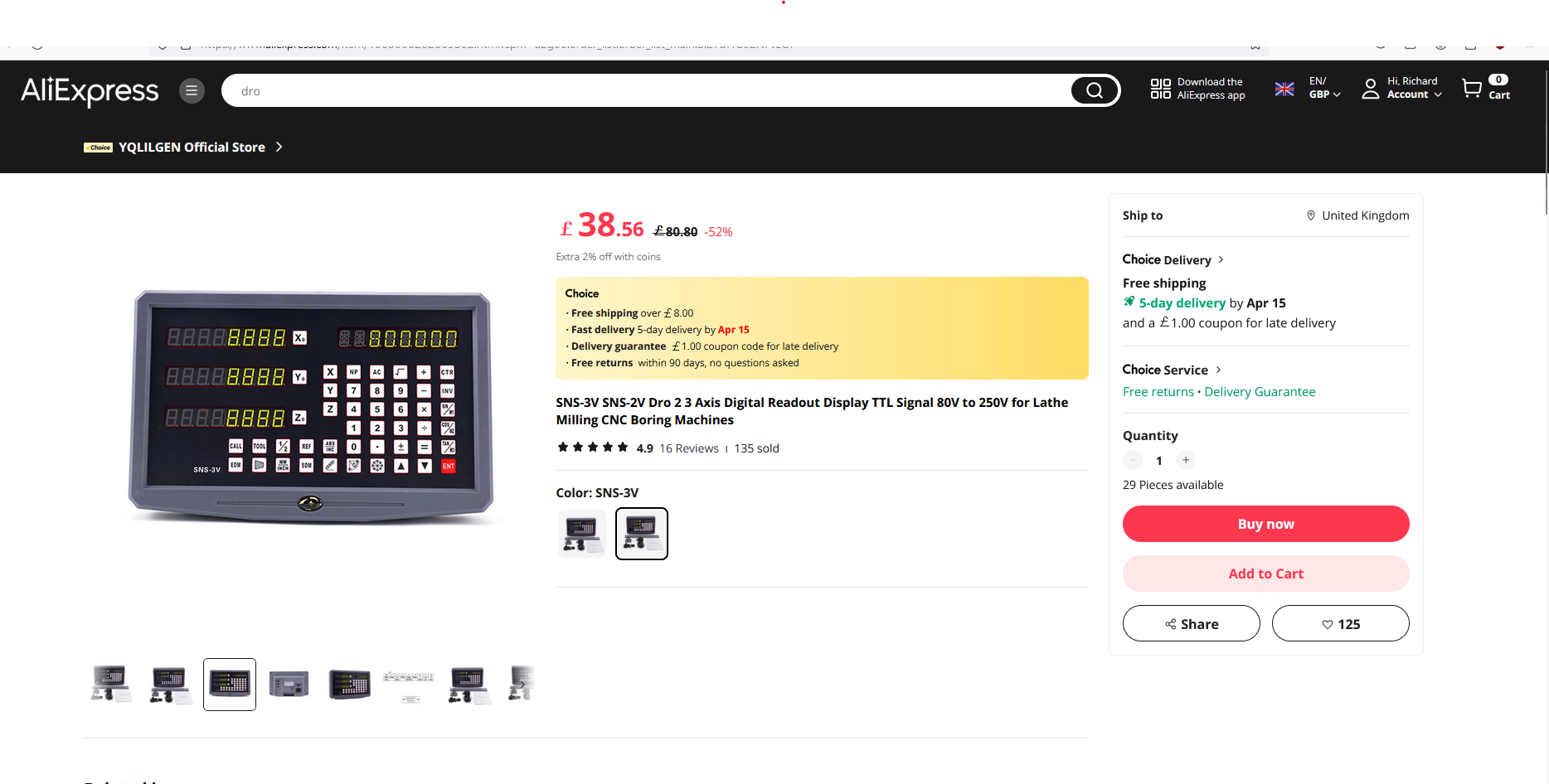Open the shopping cart icon

click(x=1472, y=89)
